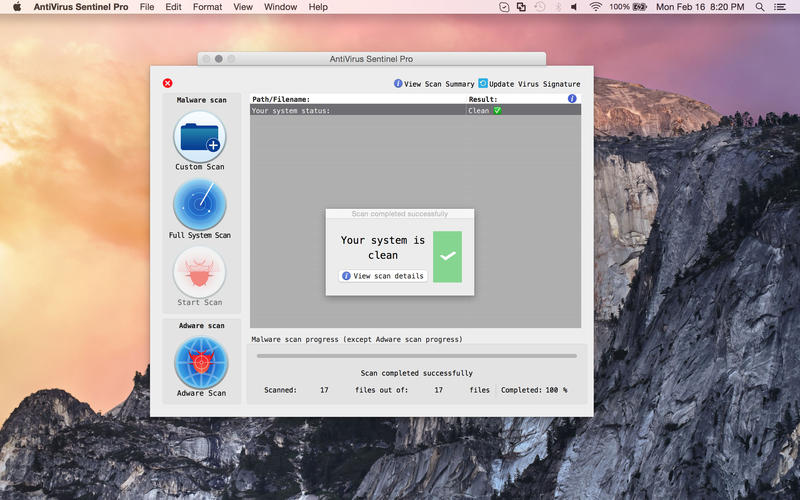
Task: Click the Wi-Fi icon in menu bar
Action: [596, 7]
